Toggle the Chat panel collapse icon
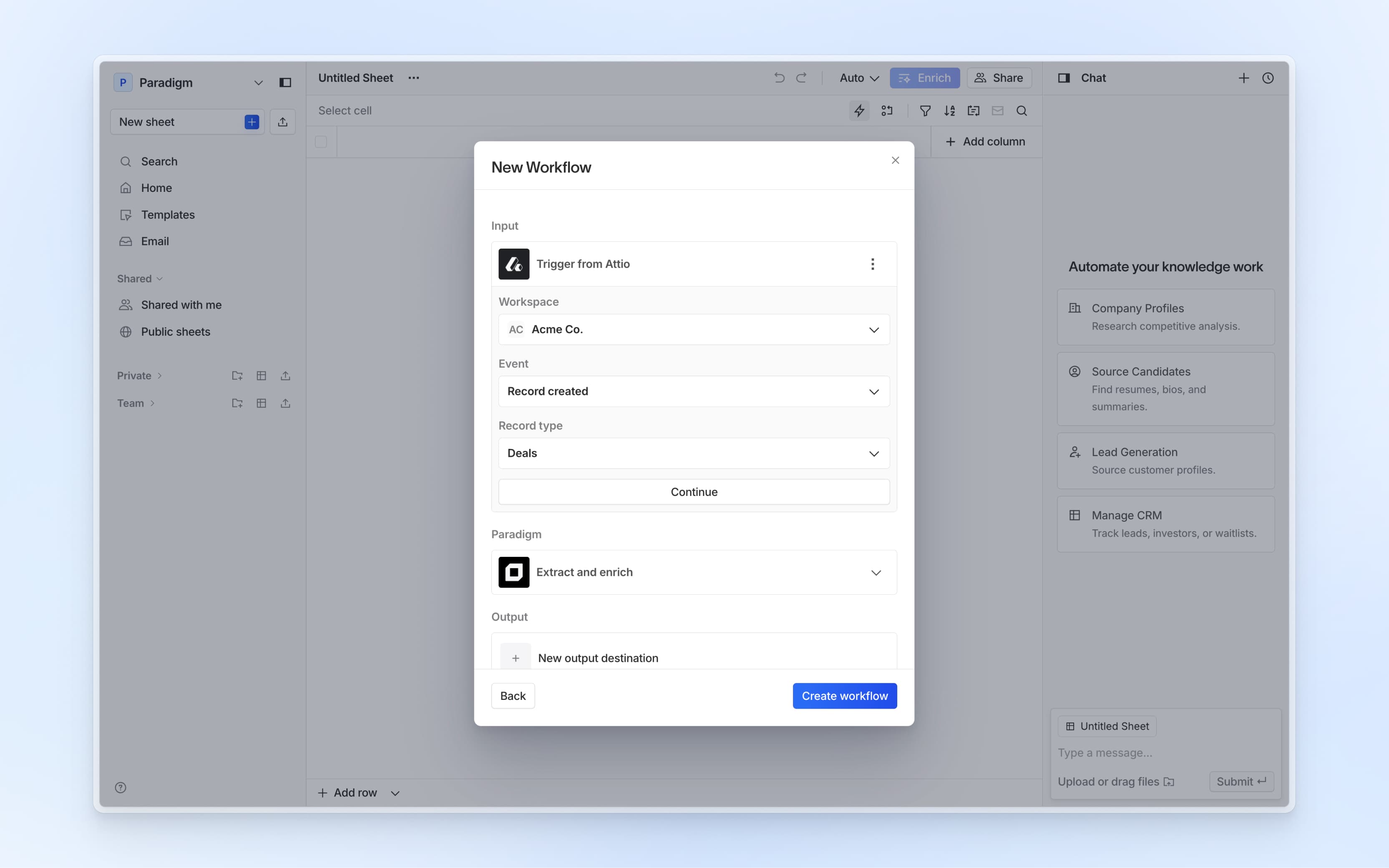 pyautogui.click(x=1064, y=78)
